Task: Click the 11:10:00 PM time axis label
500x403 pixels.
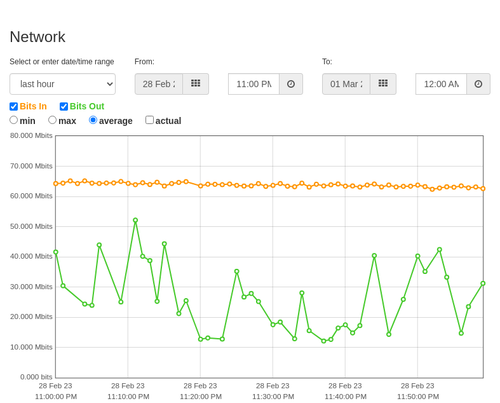Action: pyautogui.click(x=128, y=397)
